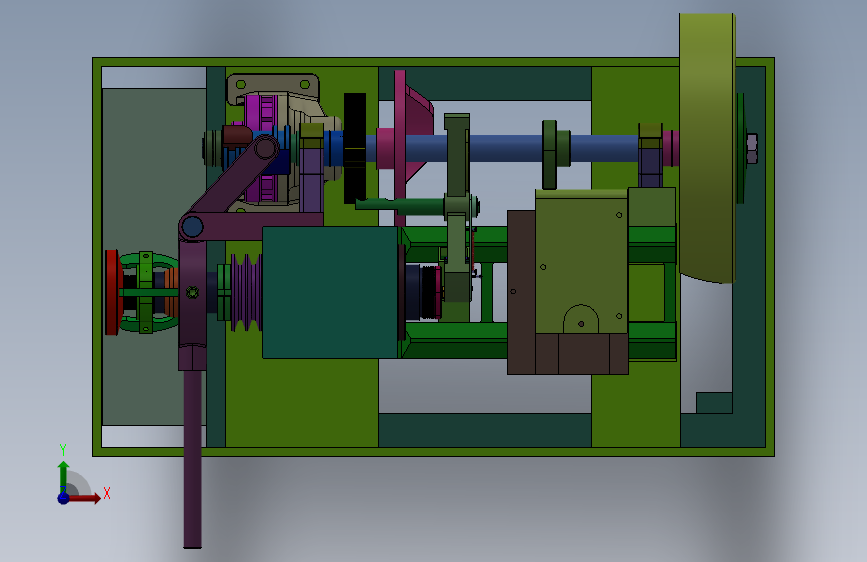The image size is (867, 562).
Task: Select the blue pivot pin on the lever
Action: (192, 227)
